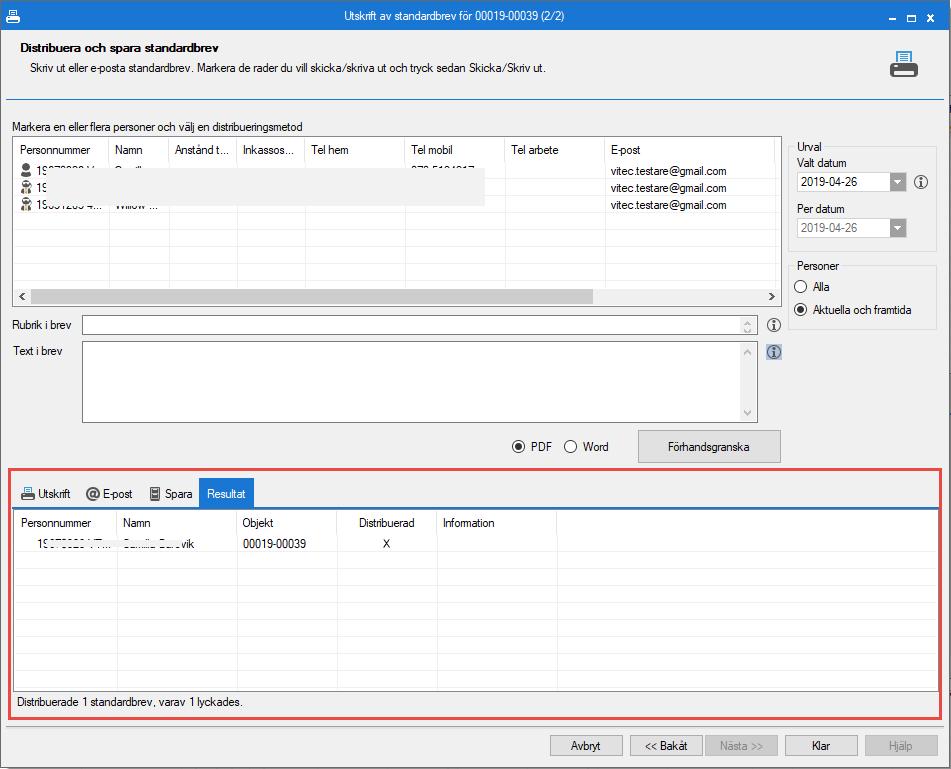Click the Namn column header in top list
This screenshot has width=951, height=769.
point(129,150)
